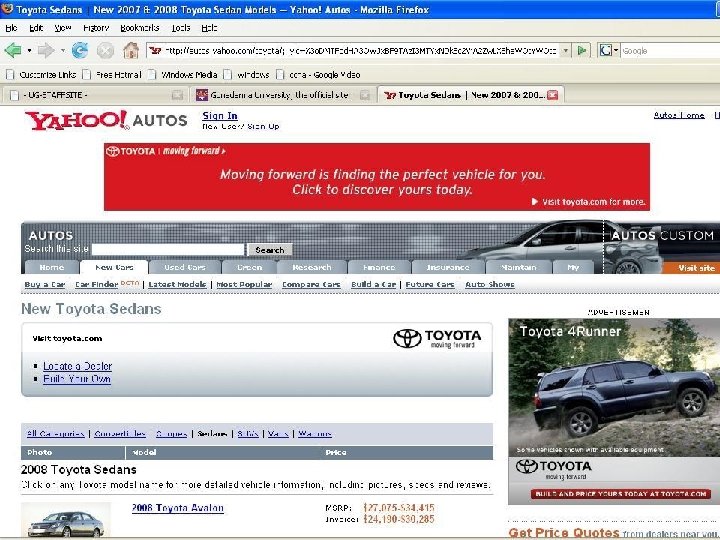Open the Free Hotmail bookmark
This screenshot has height=540, width=720.
(112, 74)
